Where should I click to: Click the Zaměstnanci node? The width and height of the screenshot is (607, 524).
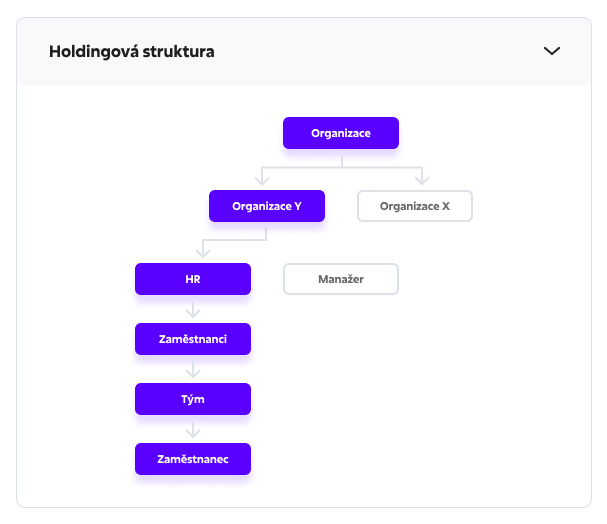pos(193,339)
